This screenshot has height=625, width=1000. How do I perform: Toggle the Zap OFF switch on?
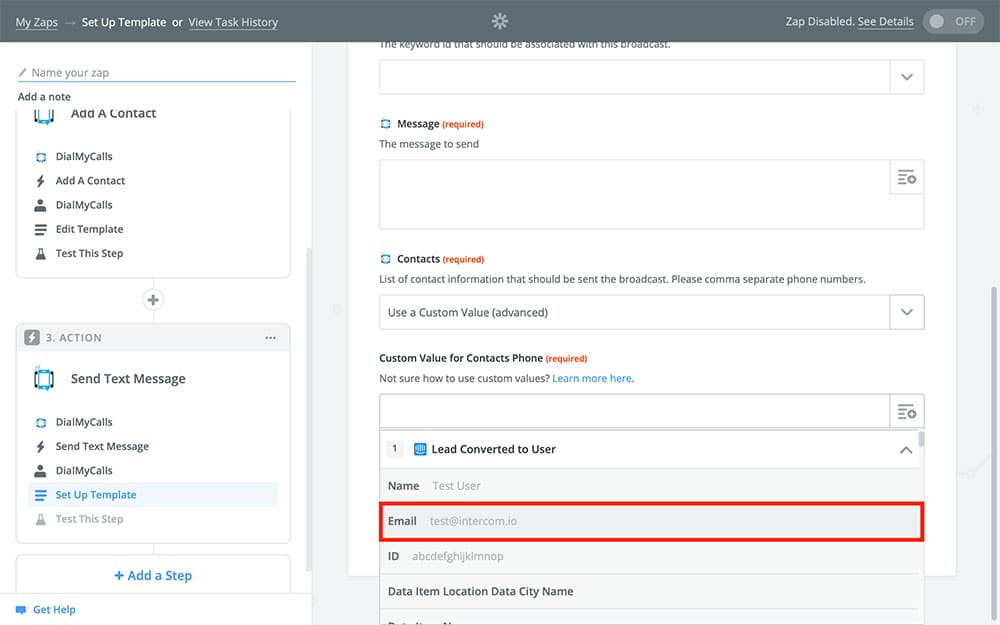coord(953,21)
